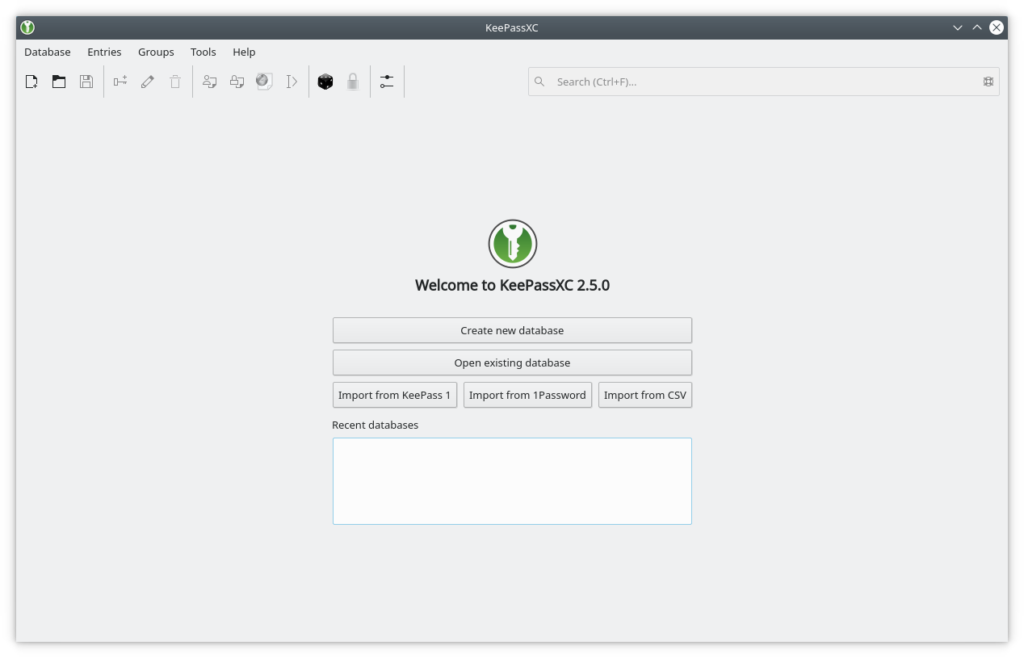1024x658 pixels.
Task: Open the Password Generator dice icon
Action: (x=325, y=82)
